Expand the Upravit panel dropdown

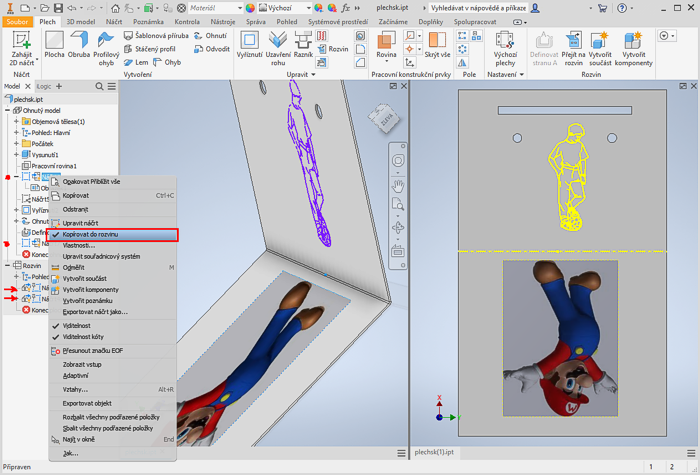click(x=301, y=75)
